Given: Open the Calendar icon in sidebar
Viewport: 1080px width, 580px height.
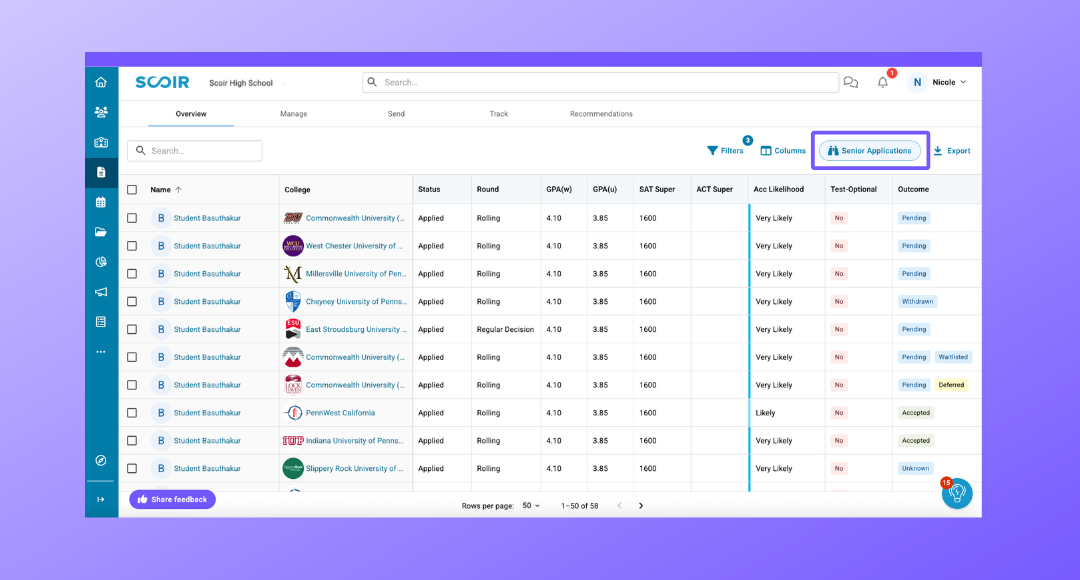Looking at the screenshot, I should pos(101,203).
